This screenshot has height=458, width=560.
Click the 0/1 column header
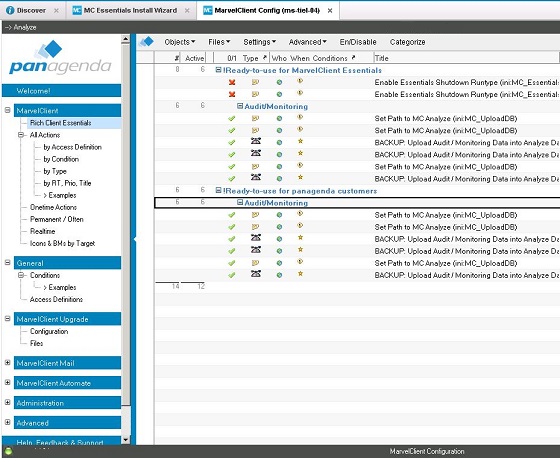pyautogui.click(x=231, y=58)
